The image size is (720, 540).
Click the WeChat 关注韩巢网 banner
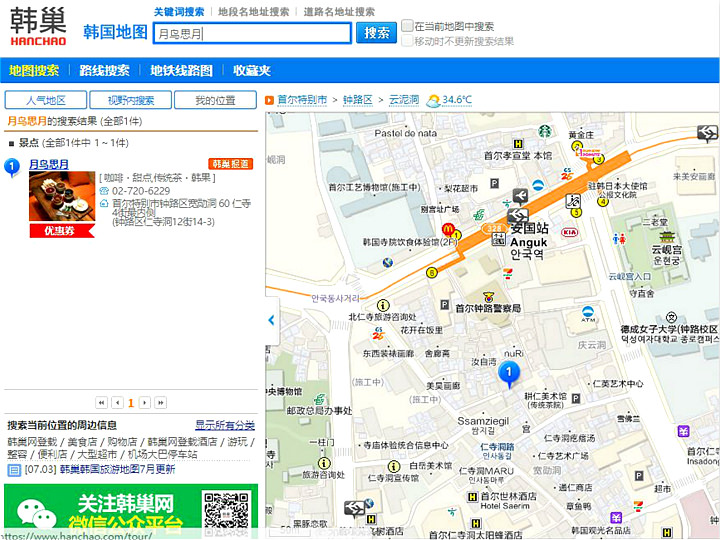coord(131,508)
